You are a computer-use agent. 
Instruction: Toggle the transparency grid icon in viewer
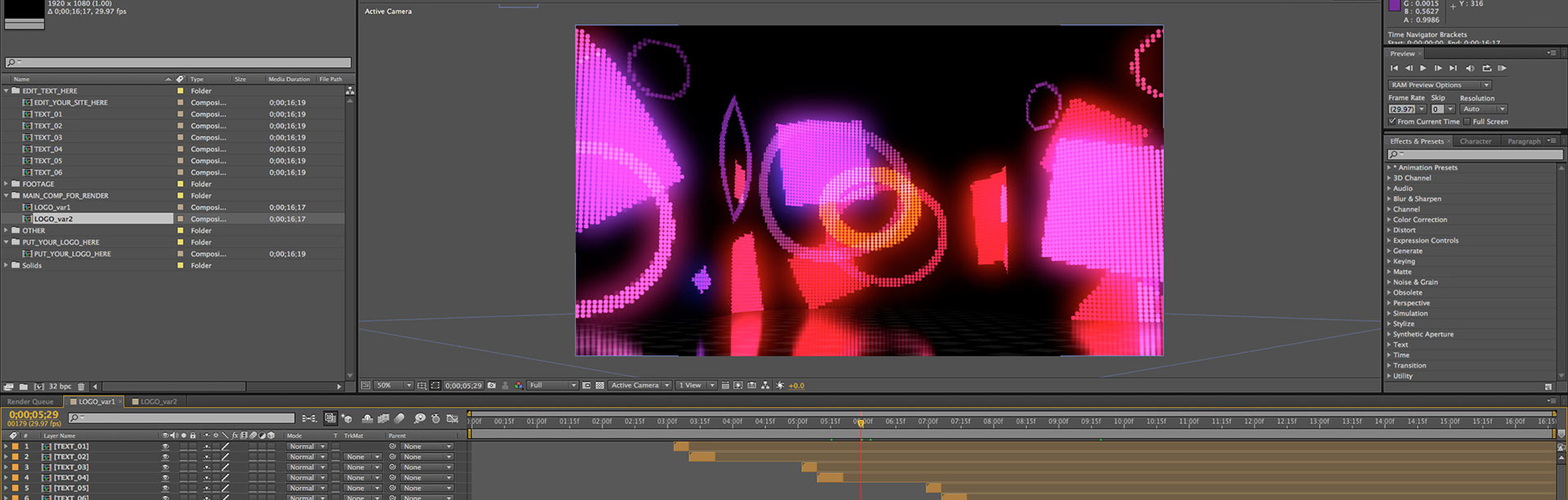click(599, 386)
